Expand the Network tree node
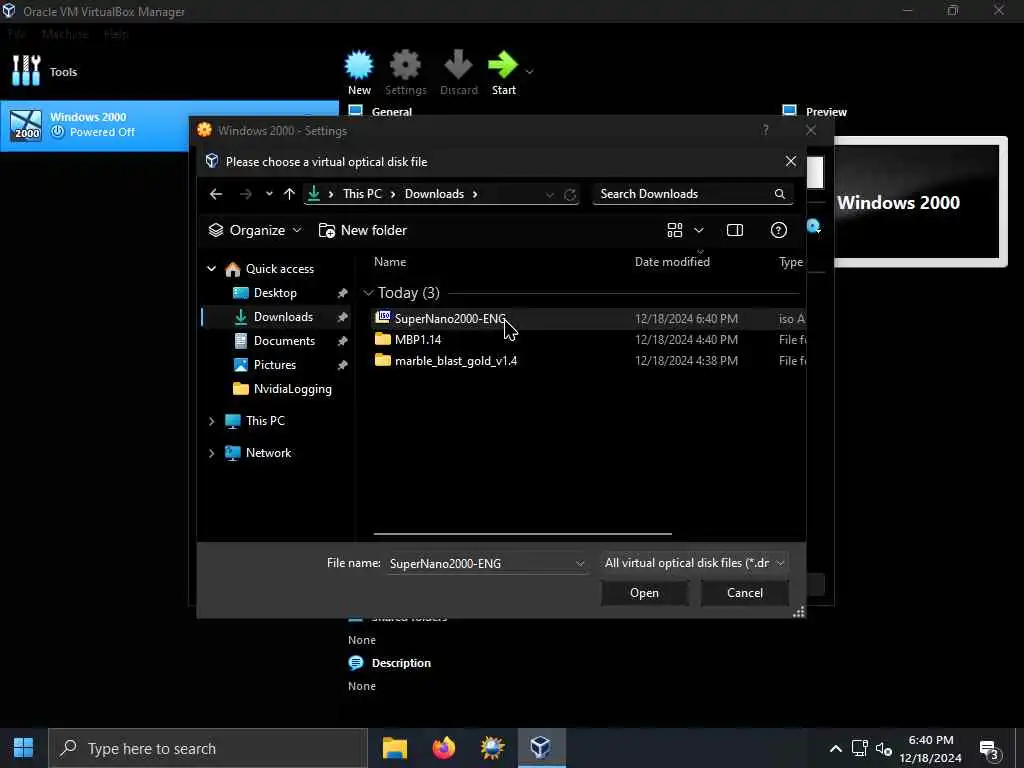 (x=212, y=453)
